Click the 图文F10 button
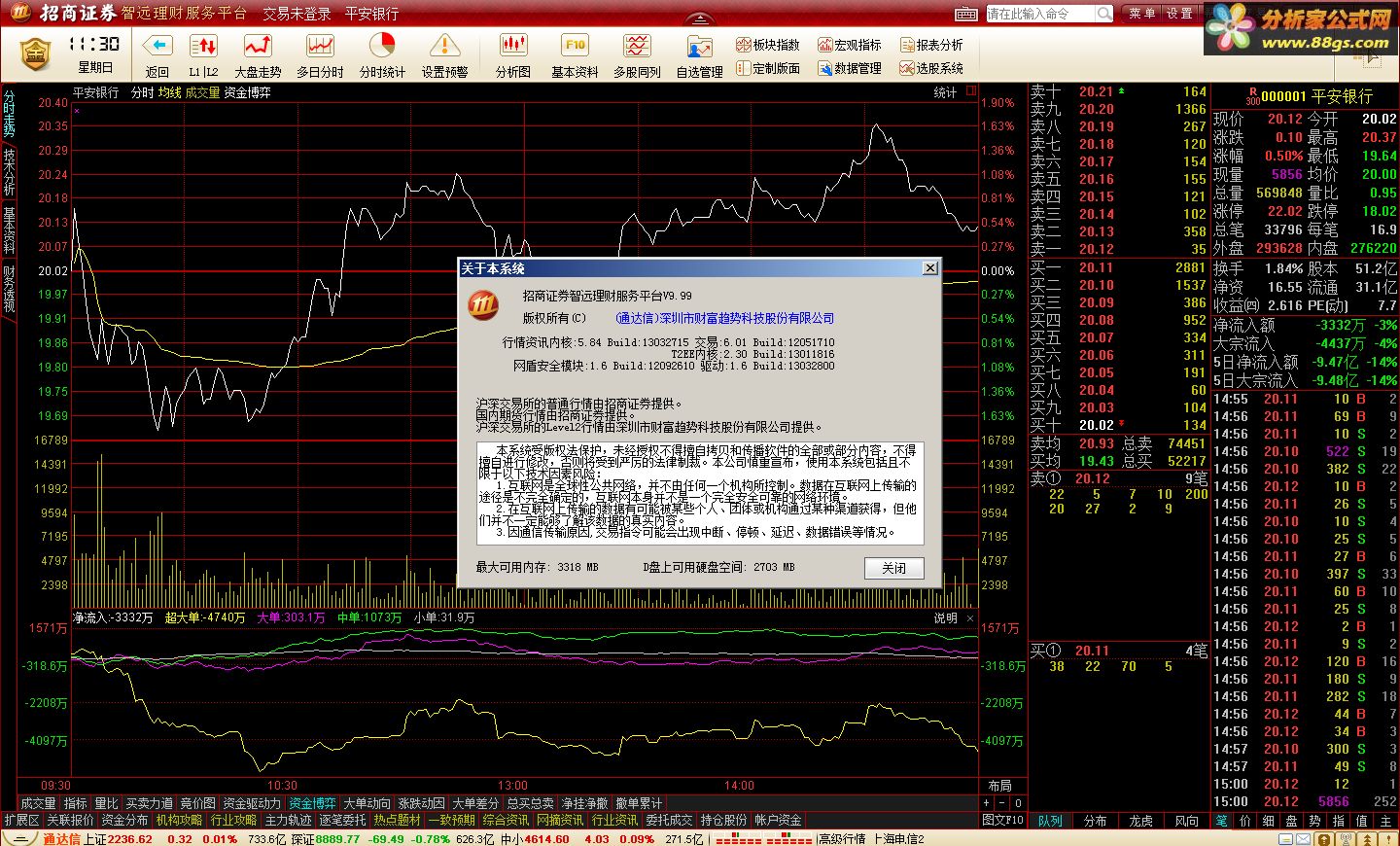Screen dimensions: 1400x846 click(1002, 821)
